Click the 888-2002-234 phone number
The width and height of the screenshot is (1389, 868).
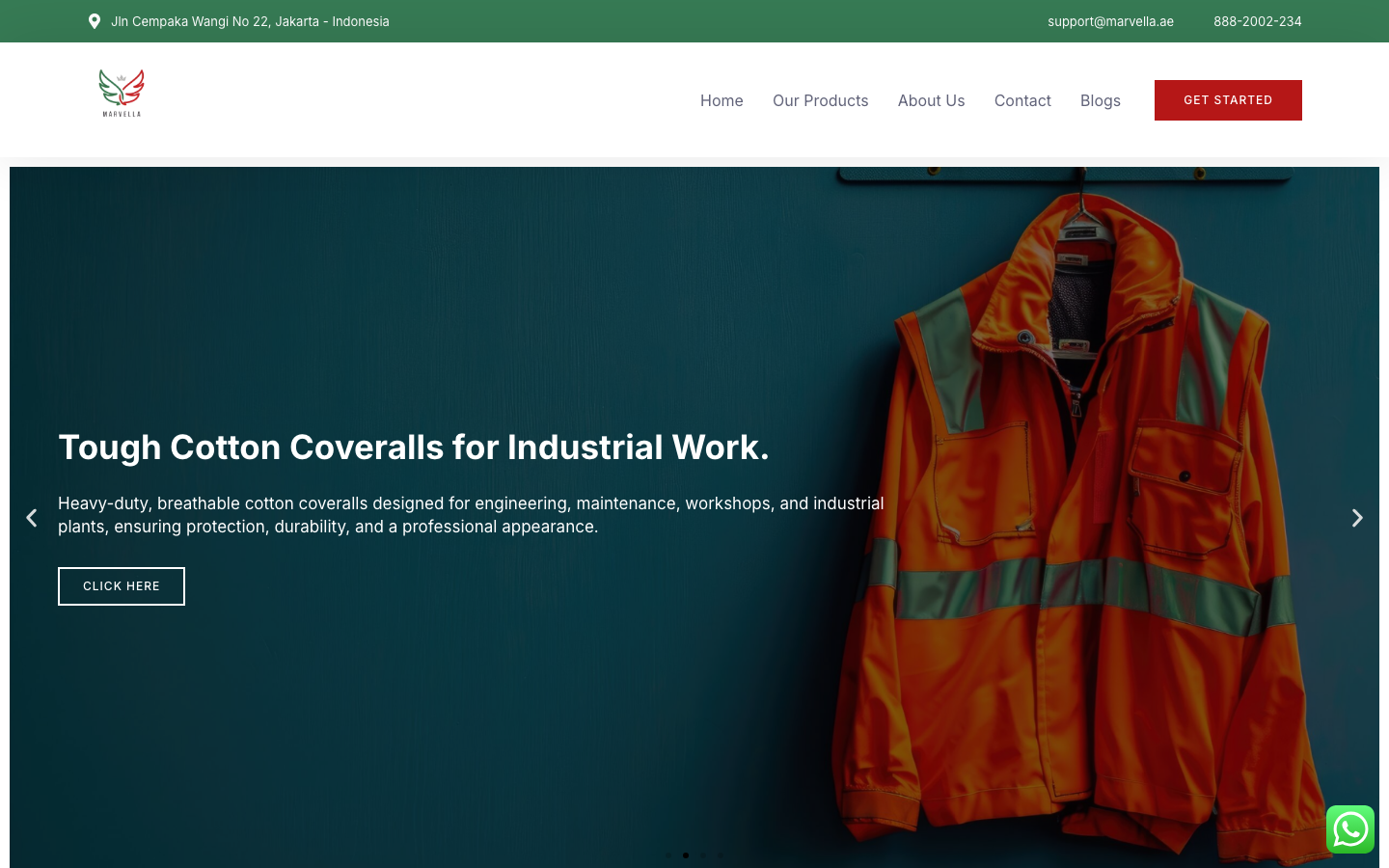pyautogui.click(x=1258, y=21)
